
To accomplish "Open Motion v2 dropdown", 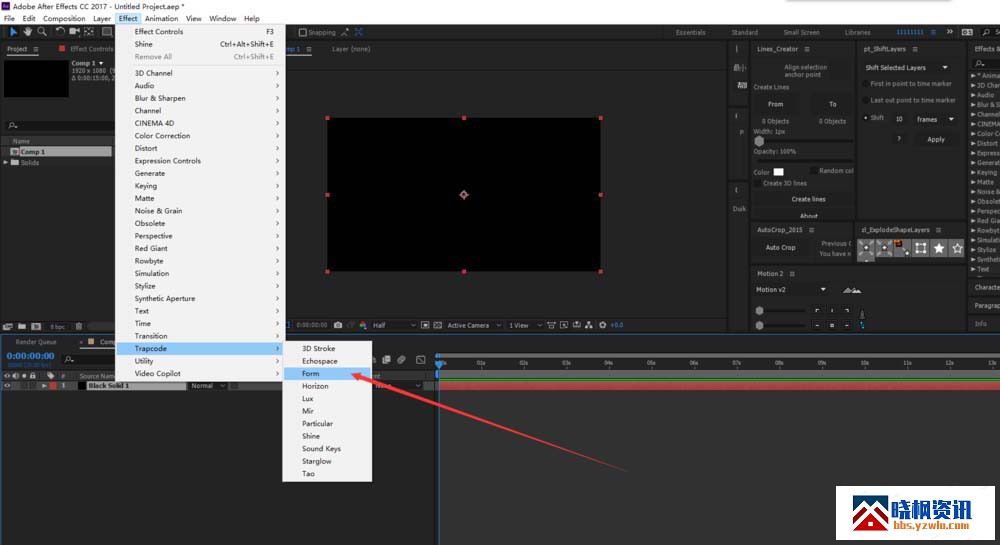I will [x=791, y=289].
